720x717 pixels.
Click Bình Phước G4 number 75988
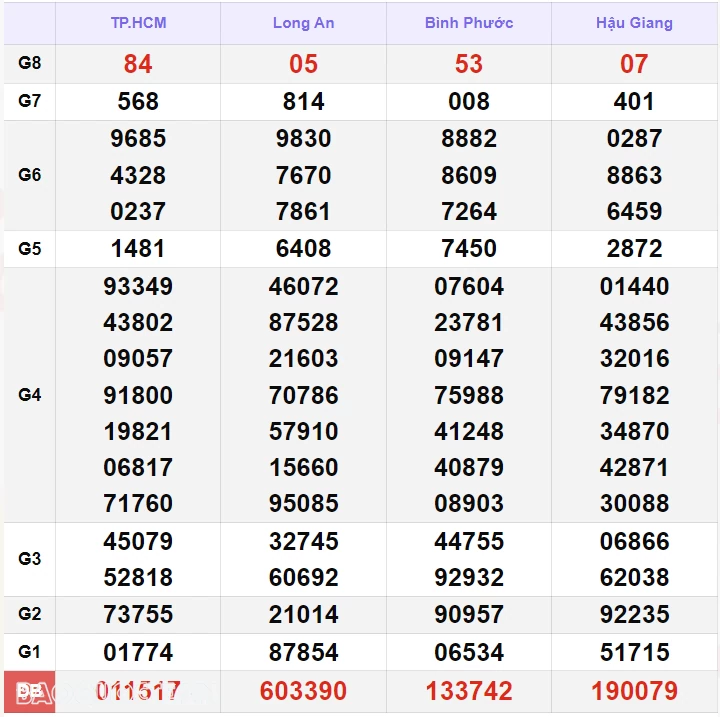pos(468,395)
